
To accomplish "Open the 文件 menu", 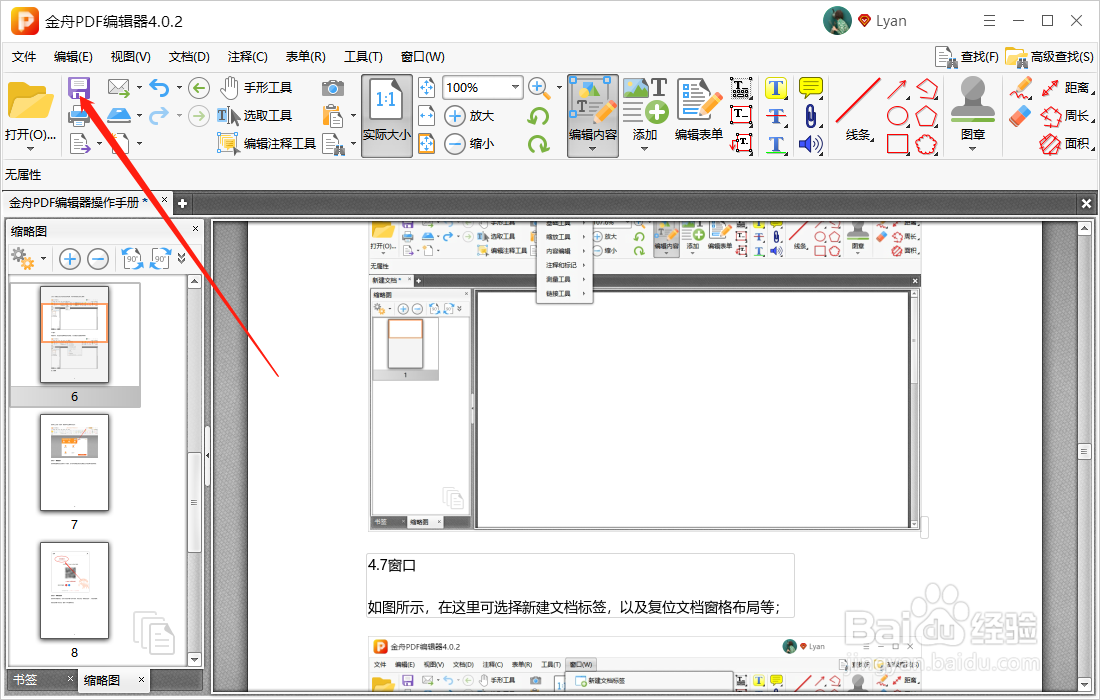I will coord(24,57).
